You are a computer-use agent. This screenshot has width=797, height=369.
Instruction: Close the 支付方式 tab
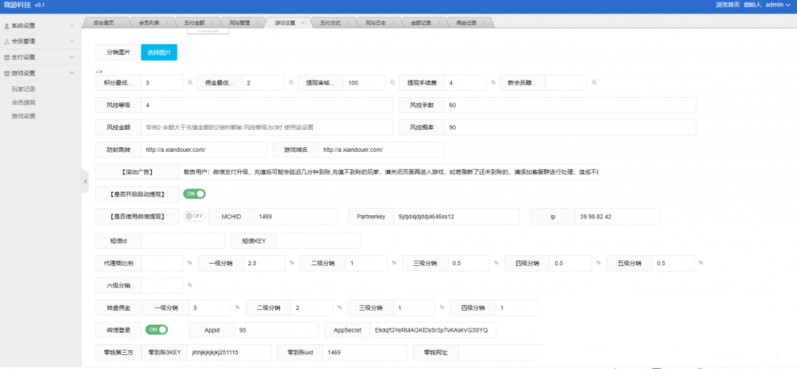click(x=348, y=23)
